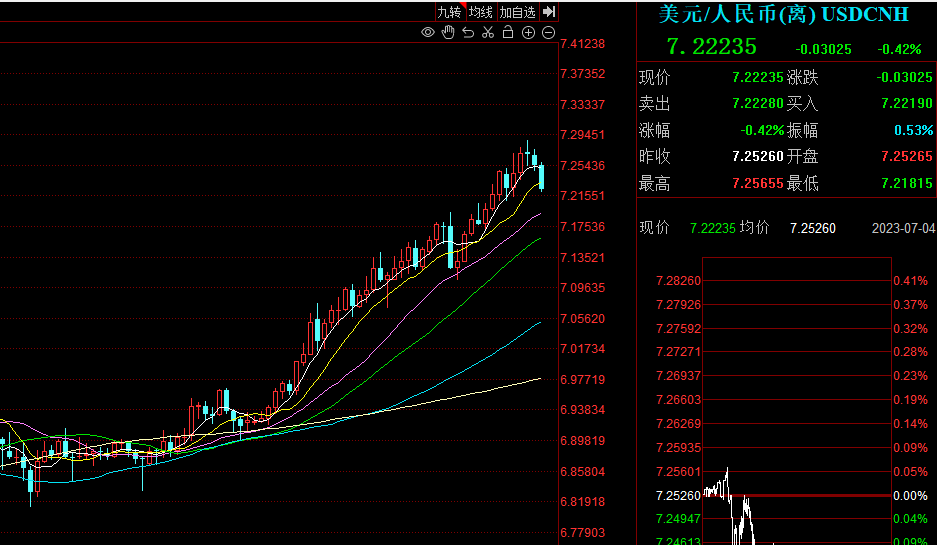Click the 卖出 price 7.22280

(758, 103)
